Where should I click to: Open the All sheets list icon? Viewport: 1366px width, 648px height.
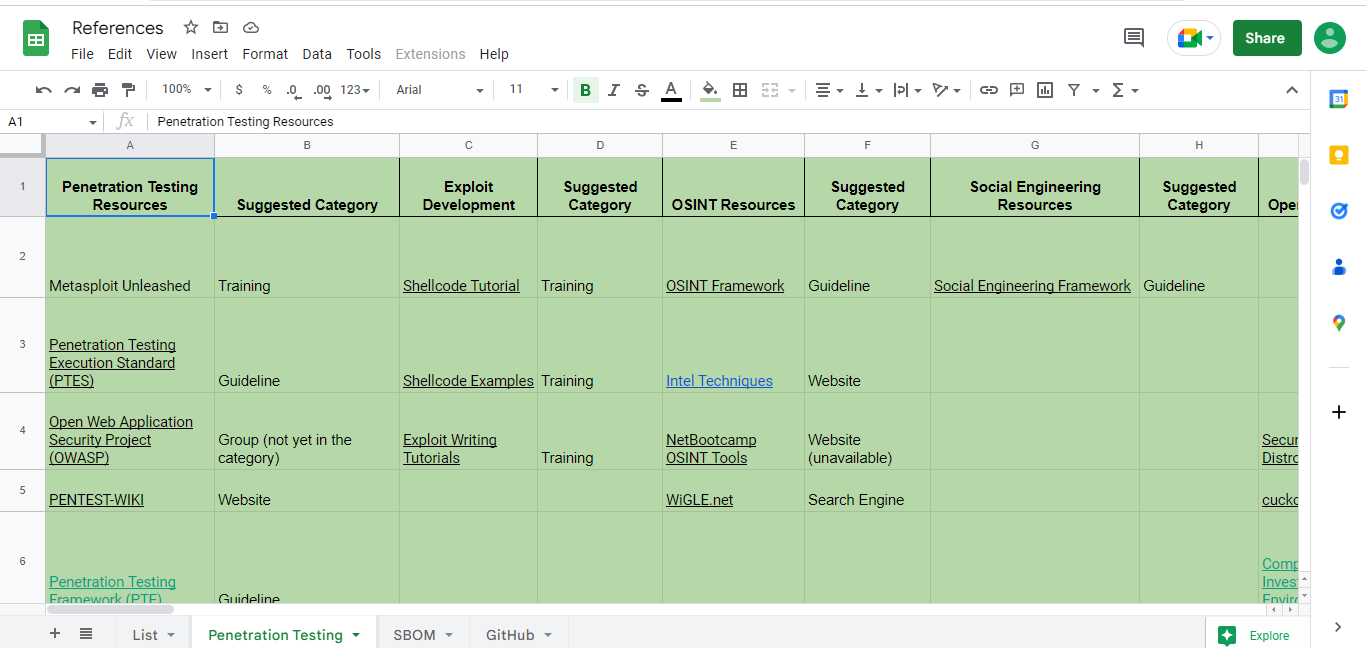[86, 633]
